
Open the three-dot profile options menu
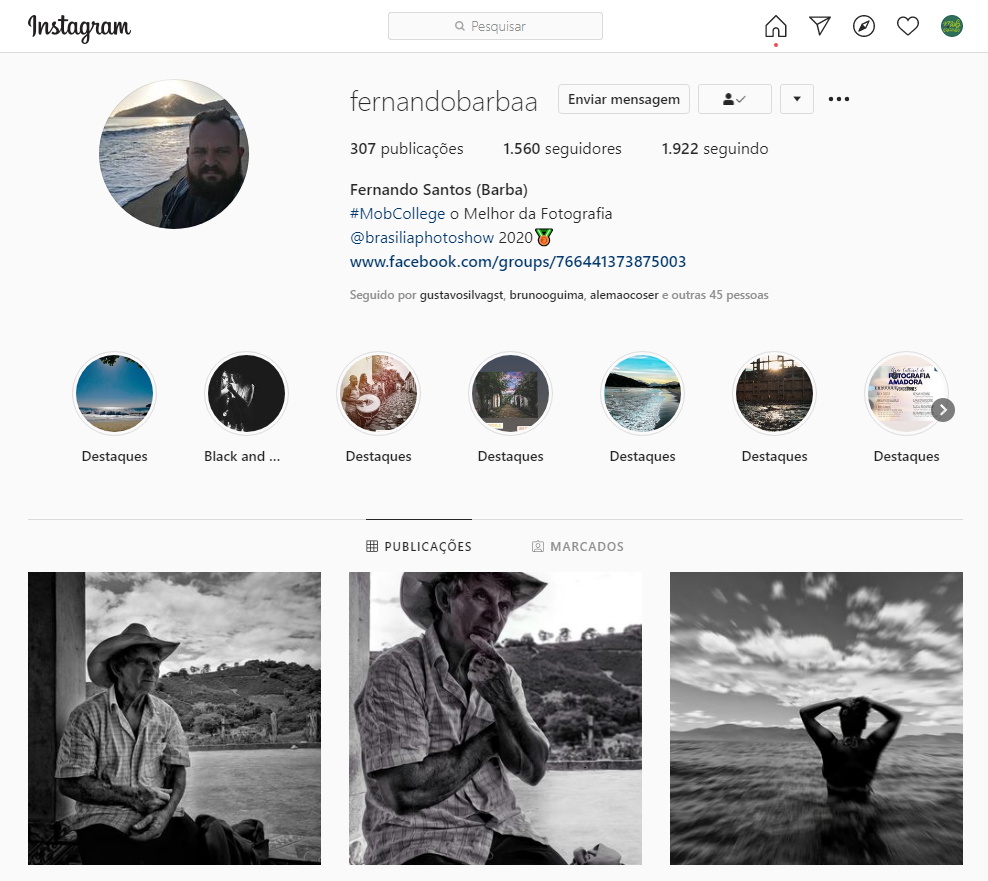click(x=839, y=99)
